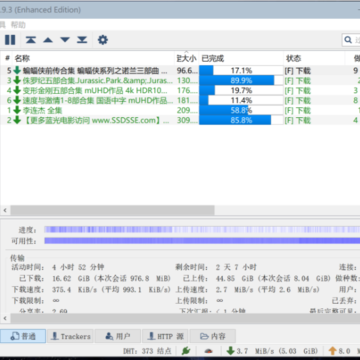Sort by the 名称 column header

tap(93, 59)
